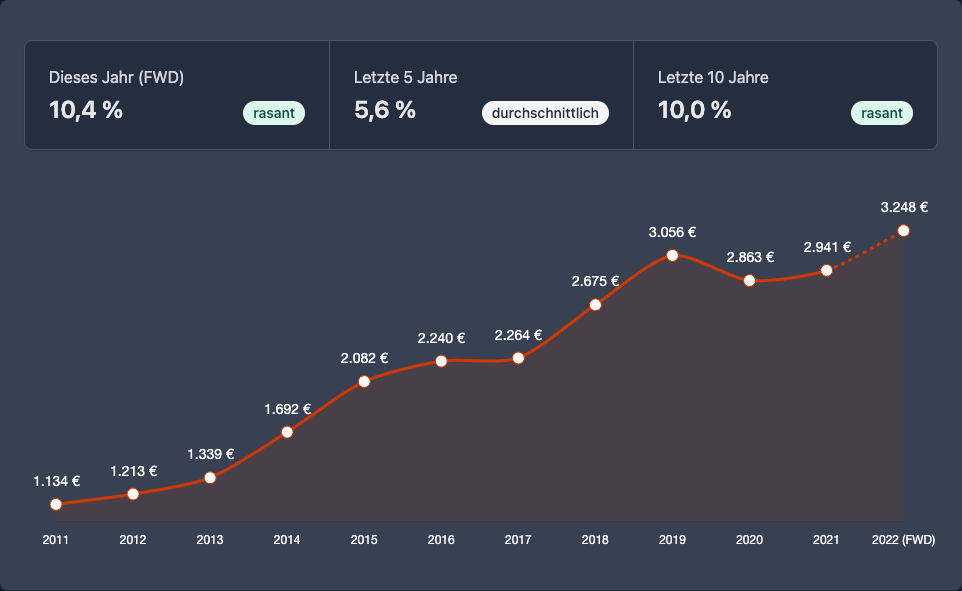Viewport: 962px width, 591px height.
Task: Click the 2019 peak data point
Action: click(672, 255)
